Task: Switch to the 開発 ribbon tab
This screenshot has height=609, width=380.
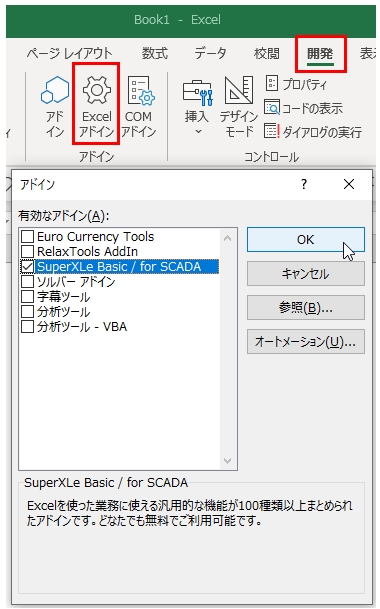Action: (x=320, y=54)
